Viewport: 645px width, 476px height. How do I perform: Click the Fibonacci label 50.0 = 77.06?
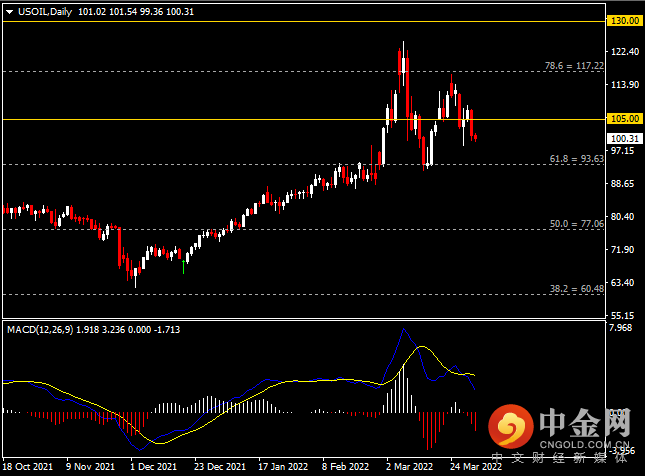click(577, 224)
